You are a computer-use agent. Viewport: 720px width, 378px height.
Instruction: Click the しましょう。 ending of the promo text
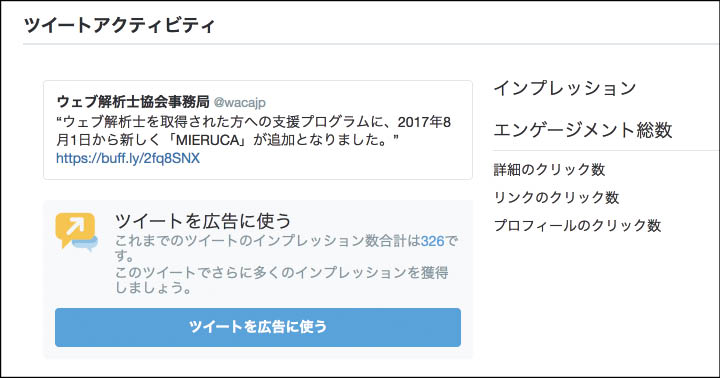pyautogui.click(x=153, y=288)
